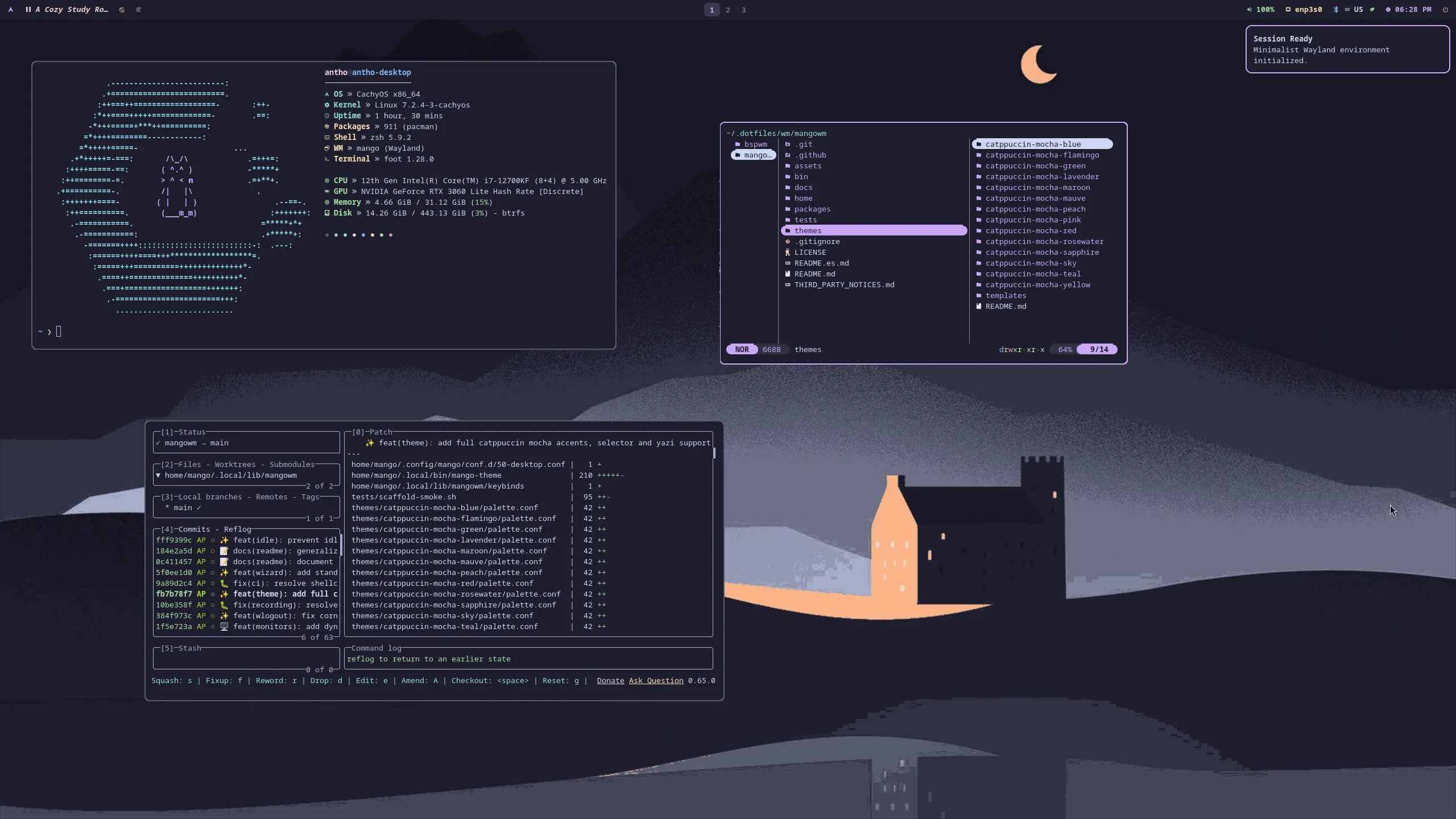Open the launcher icon in the top bar
This screenshot has width=1456, height=819.
tap(10, 10)
